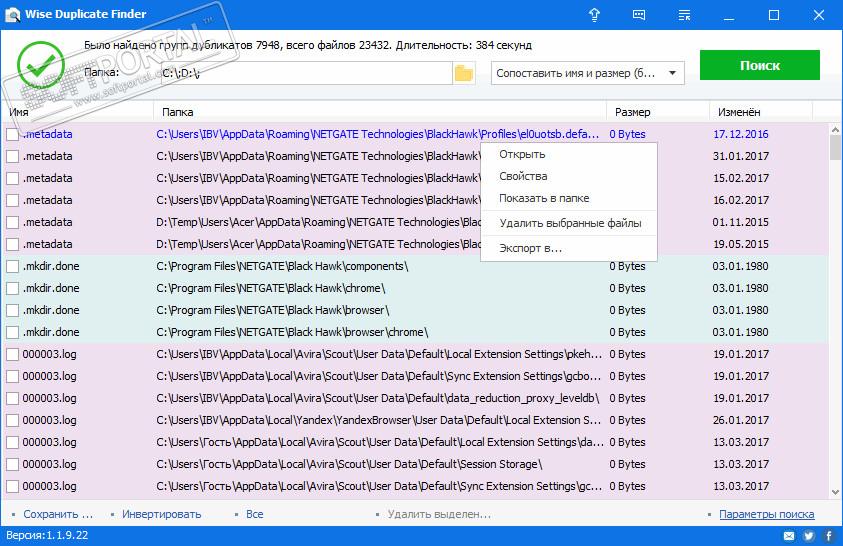
Task: Click the vertical scrollbar thumb
Action: click(835, 148)
